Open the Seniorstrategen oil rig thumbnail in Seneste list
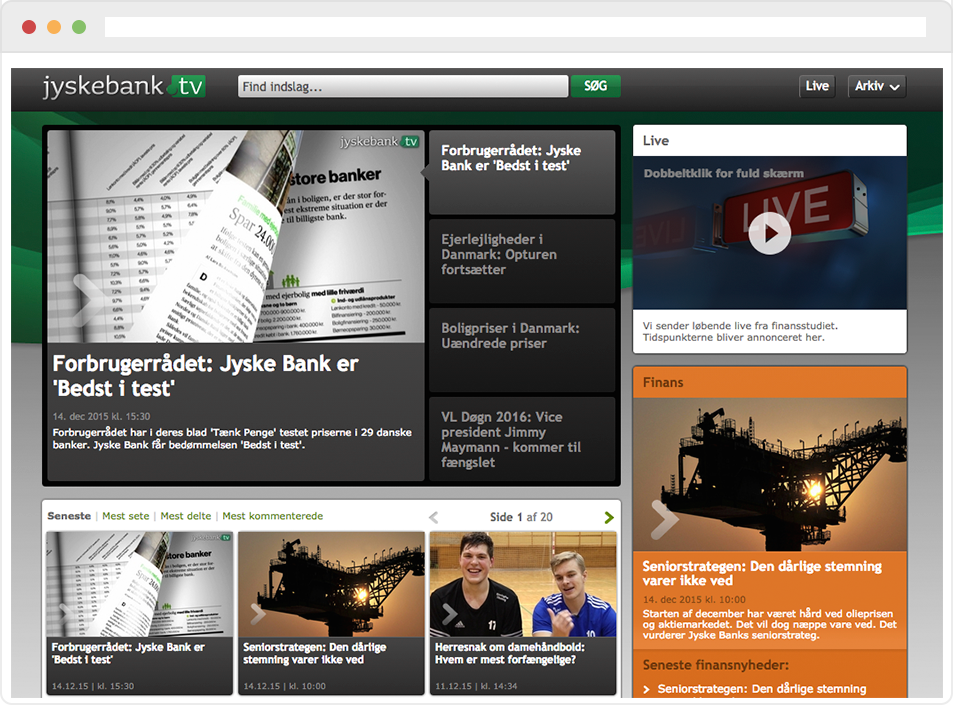The image size is (953, 710). 331,584
